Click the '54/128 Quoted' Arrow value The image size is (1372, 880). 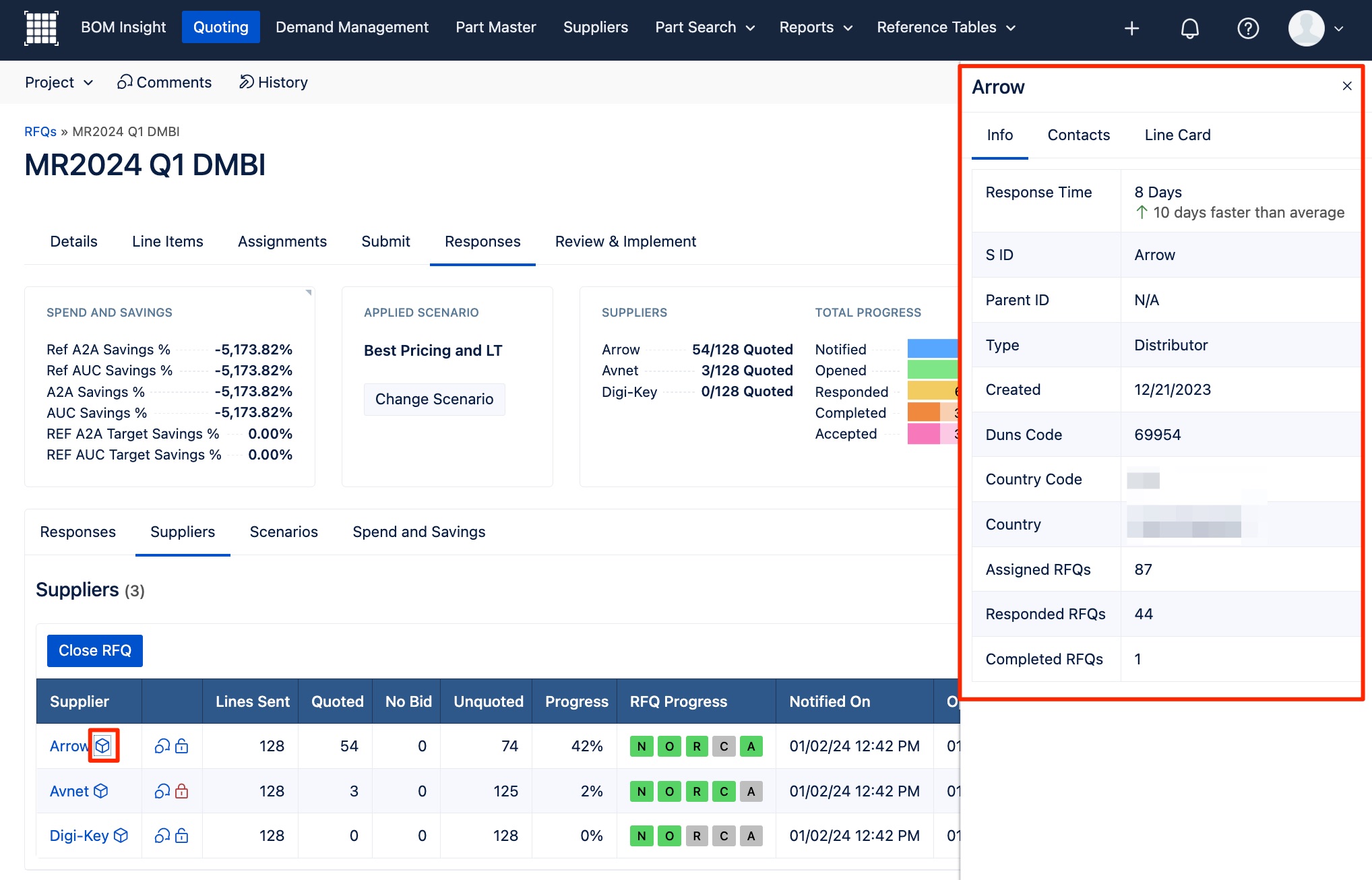743,349
